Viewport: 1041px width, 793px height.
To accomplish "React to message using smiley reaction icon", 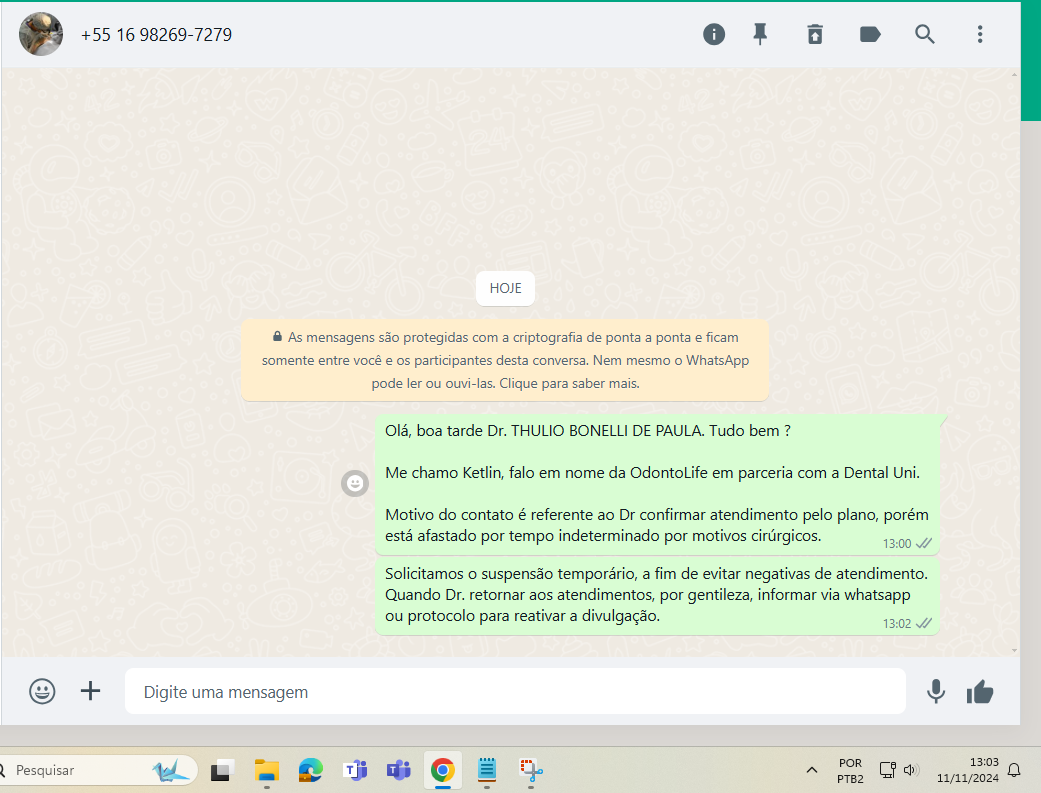I will click(x=355, y=483).
